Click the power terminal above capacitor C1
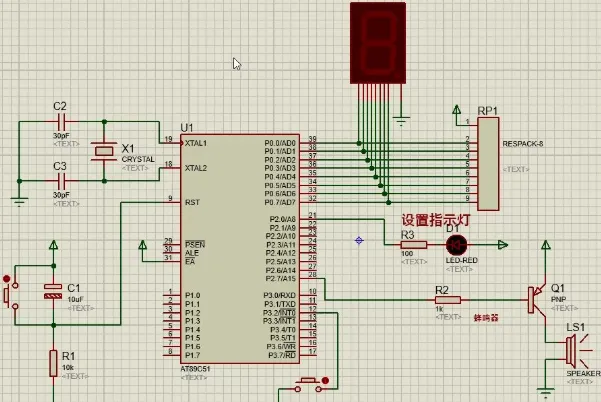Screen dimensions: 601x402 point(54,245)
